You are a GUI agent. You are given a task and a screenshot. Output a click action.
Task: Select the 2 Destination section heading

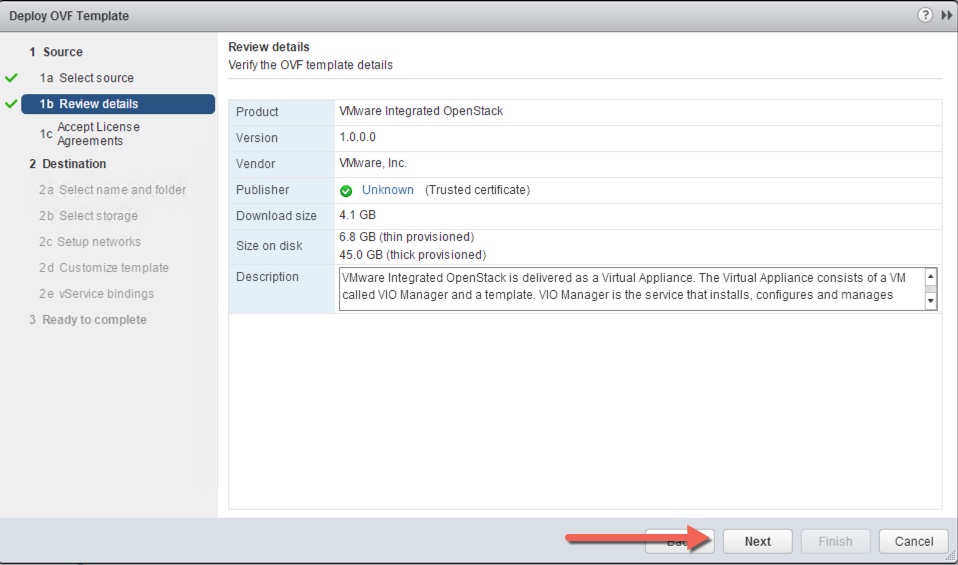pos(73,164)
